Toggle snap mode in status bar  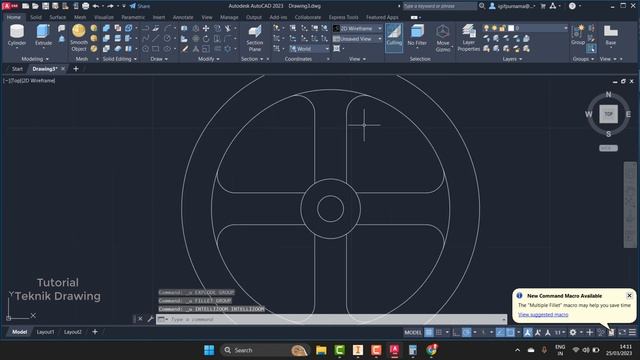coord(439,332)
